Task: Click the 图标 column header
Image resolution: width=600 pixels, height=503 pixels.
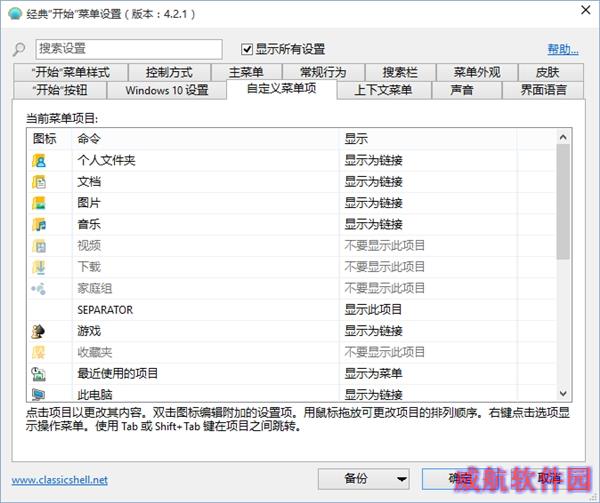Action: [49, 139]
